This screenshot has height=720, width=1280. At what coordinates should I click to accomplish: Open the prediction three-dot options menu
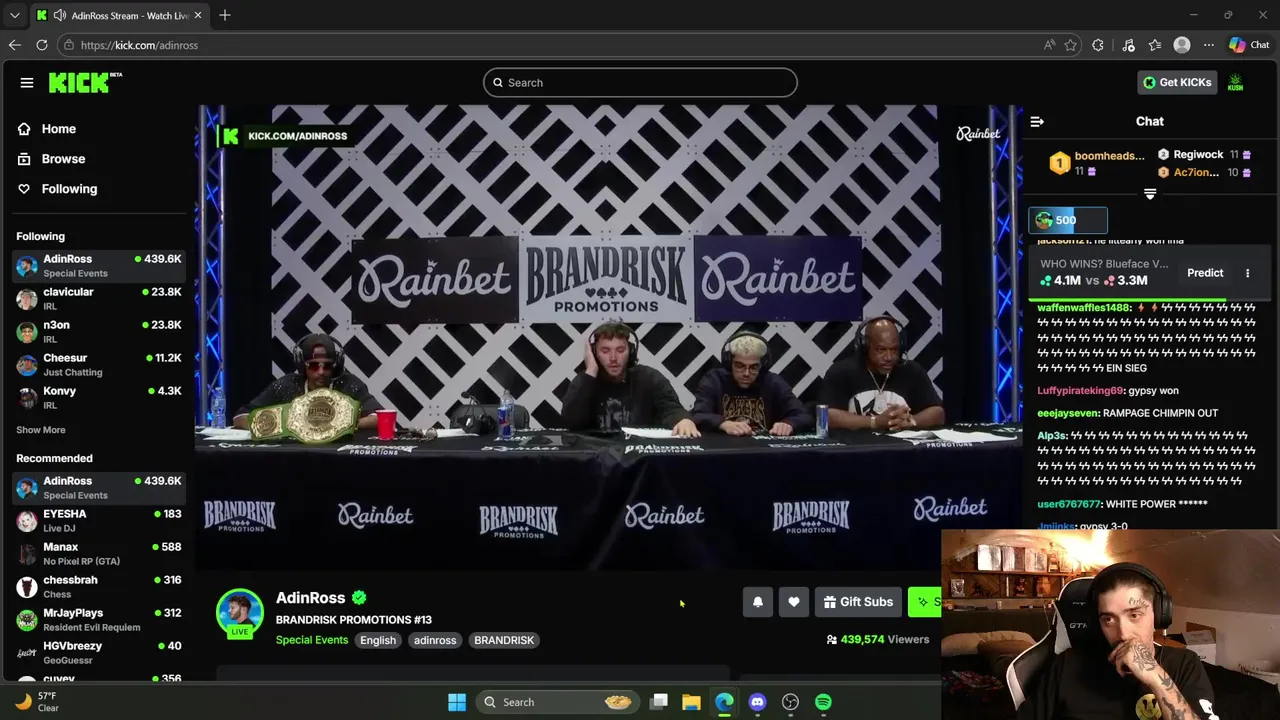(x=1247, y=273)
